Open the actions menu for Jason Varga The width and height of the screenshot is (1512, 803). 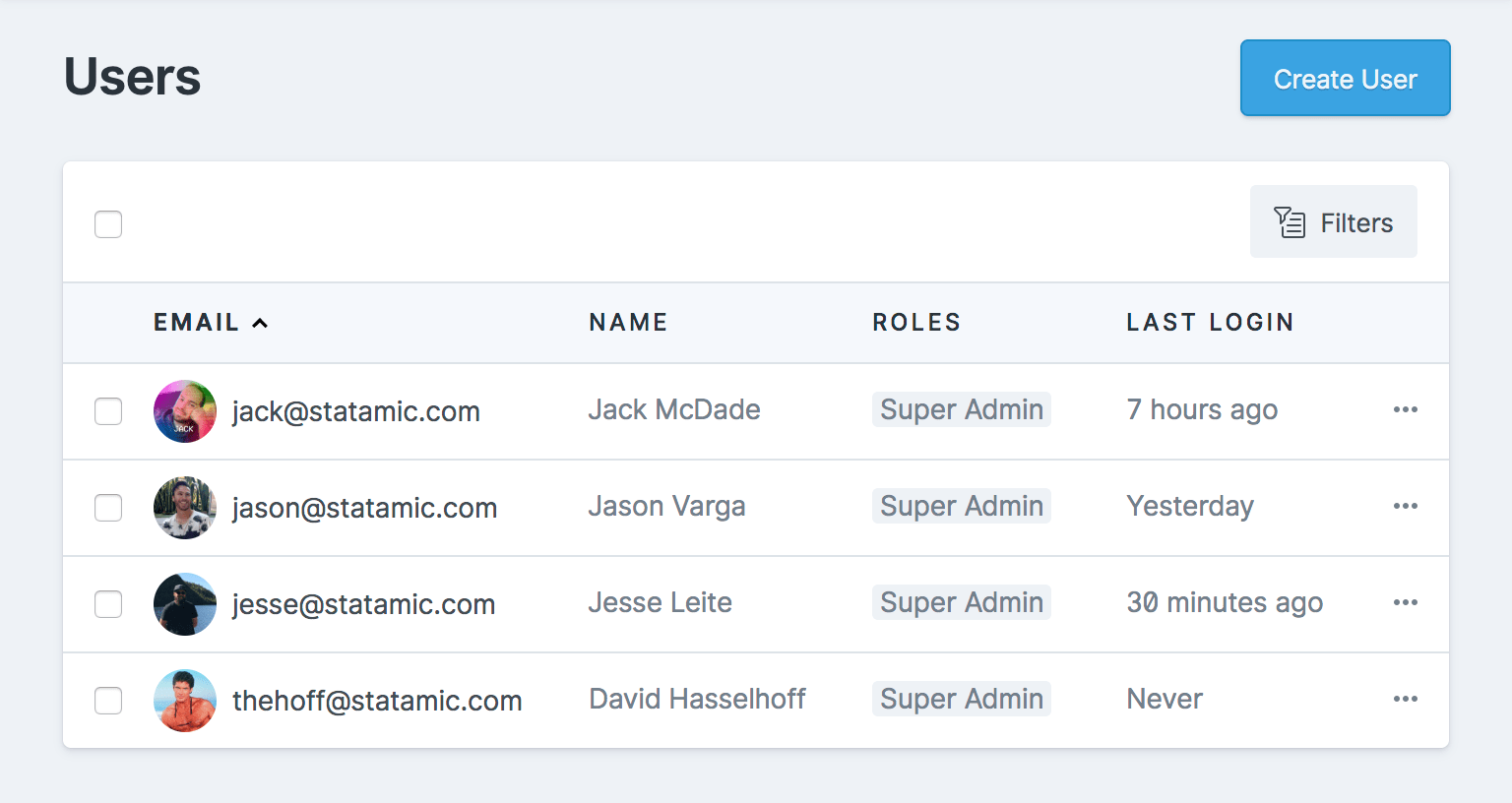pos(1406,506)
